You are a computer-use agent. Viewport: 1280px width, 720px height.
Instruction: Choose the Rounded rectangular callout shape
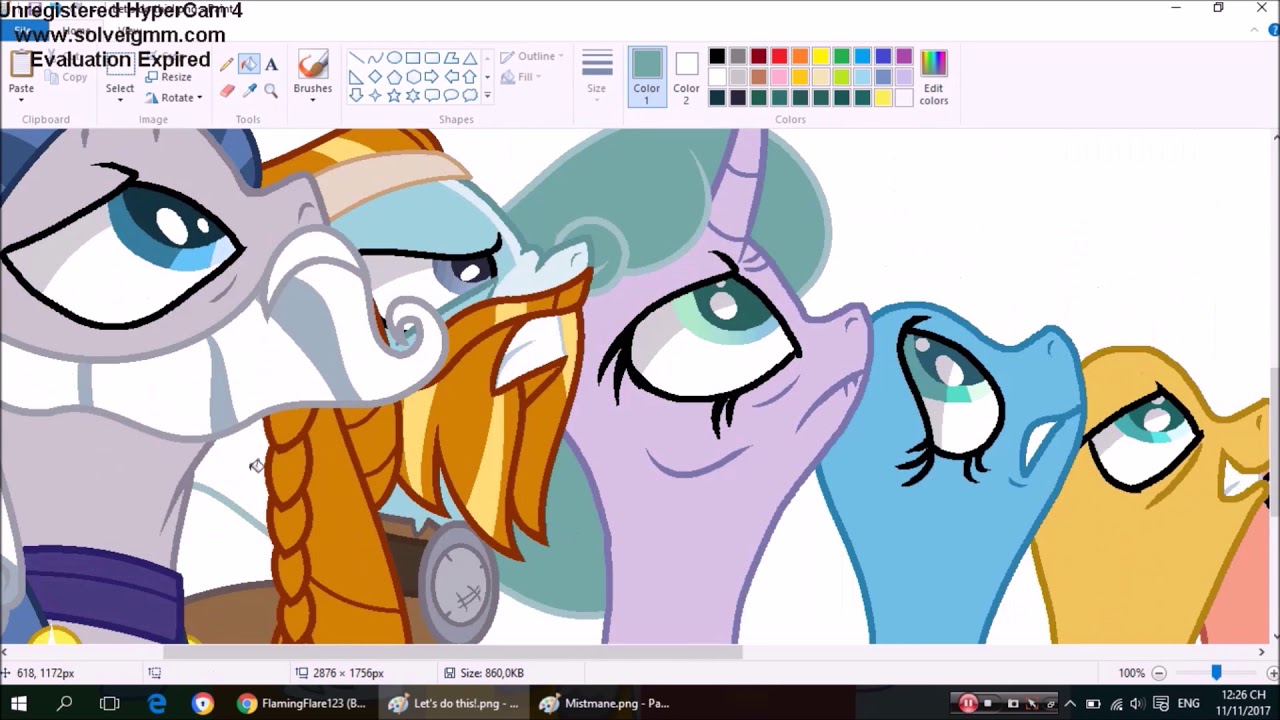[x=432, y=96]
